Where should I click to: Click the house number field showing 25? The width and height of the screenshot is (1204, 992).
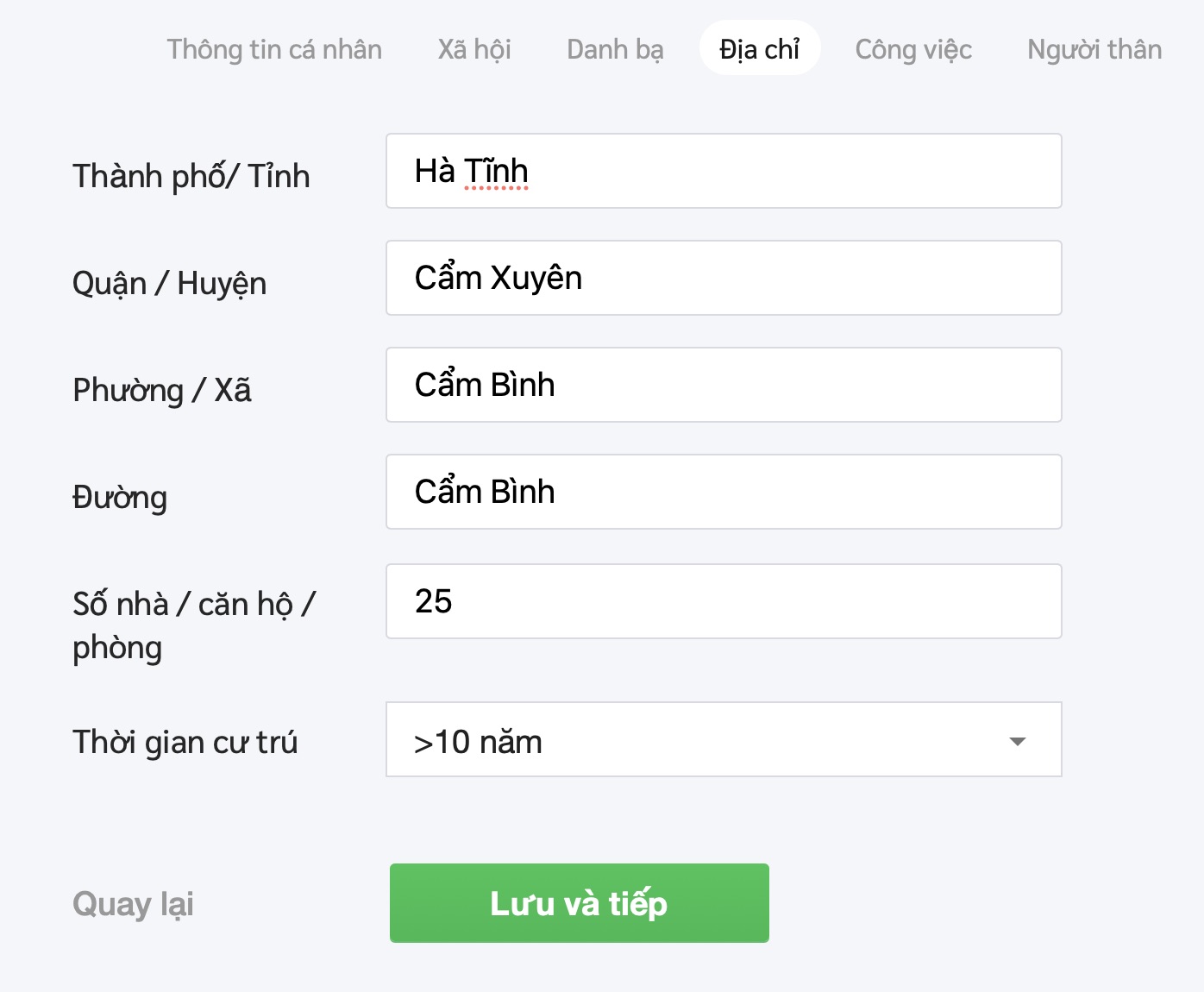point(723,601)
